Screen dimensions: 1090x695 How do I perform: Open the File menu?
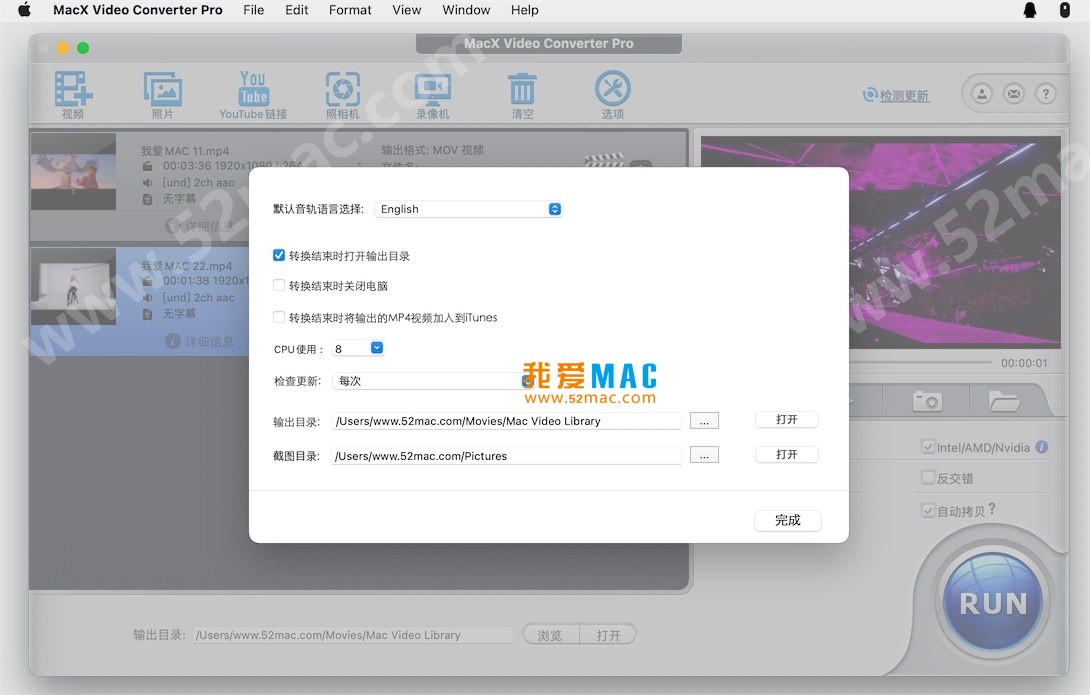click(x=254, y=10)
